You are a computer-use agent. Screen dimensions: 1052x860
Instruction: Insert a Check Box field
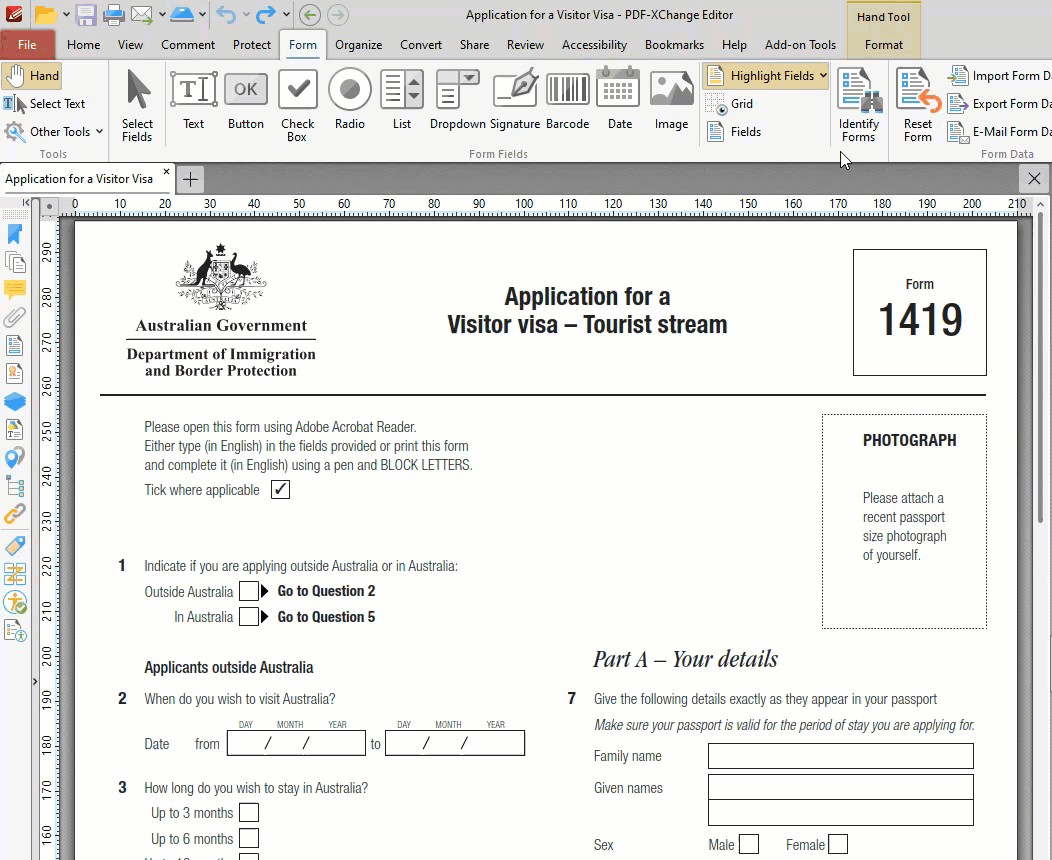297,105
